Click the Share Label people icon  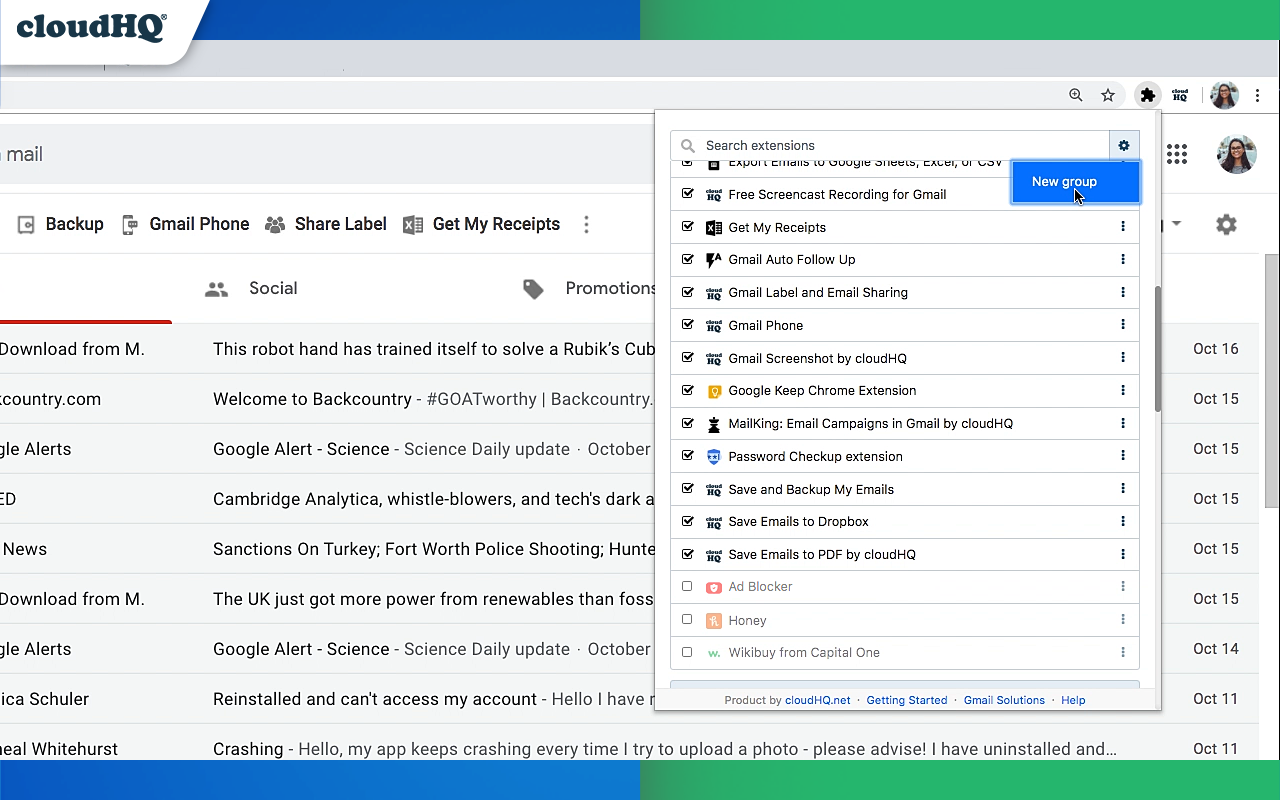[274, 224]
